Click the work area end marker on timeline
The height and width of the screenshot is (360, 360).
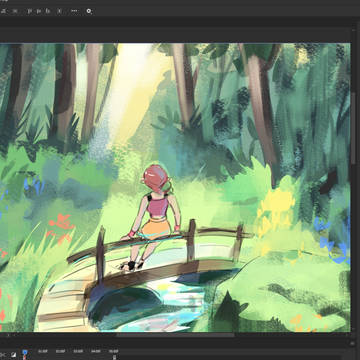tap(114, 357)
